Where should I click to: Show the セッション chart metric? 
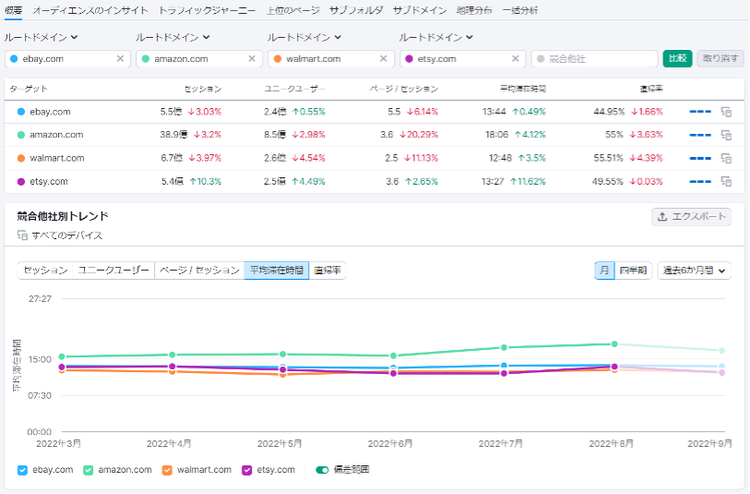(45, 270)
